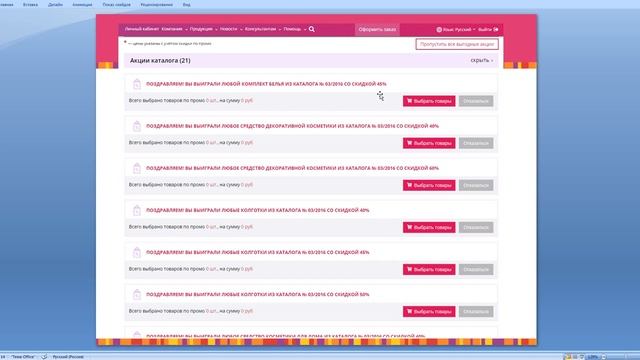
Task: Open the Компания dropdown menu
Action: pos(174,29)
